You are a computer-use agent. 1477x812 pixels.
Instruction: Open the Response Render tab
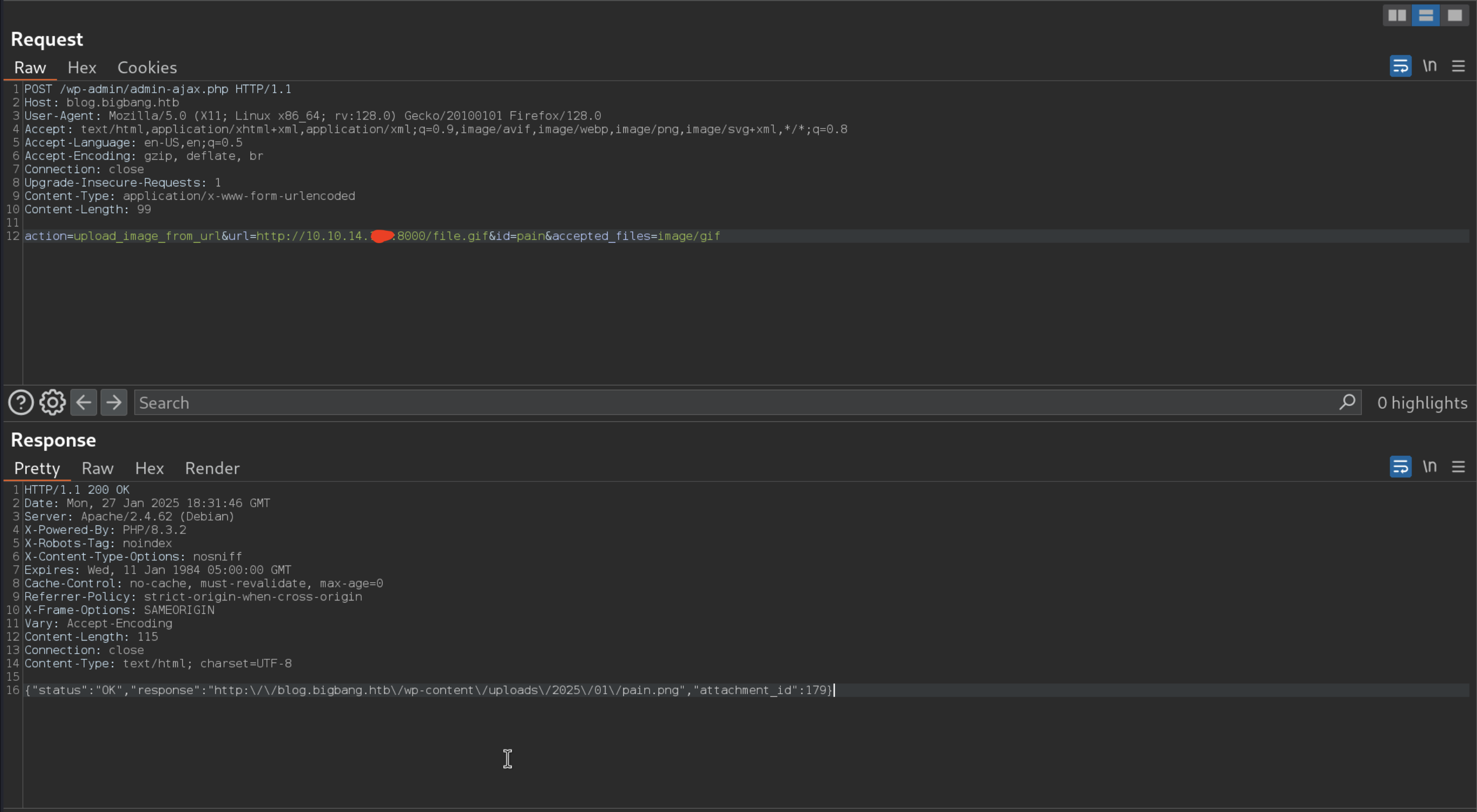[212, 468]
